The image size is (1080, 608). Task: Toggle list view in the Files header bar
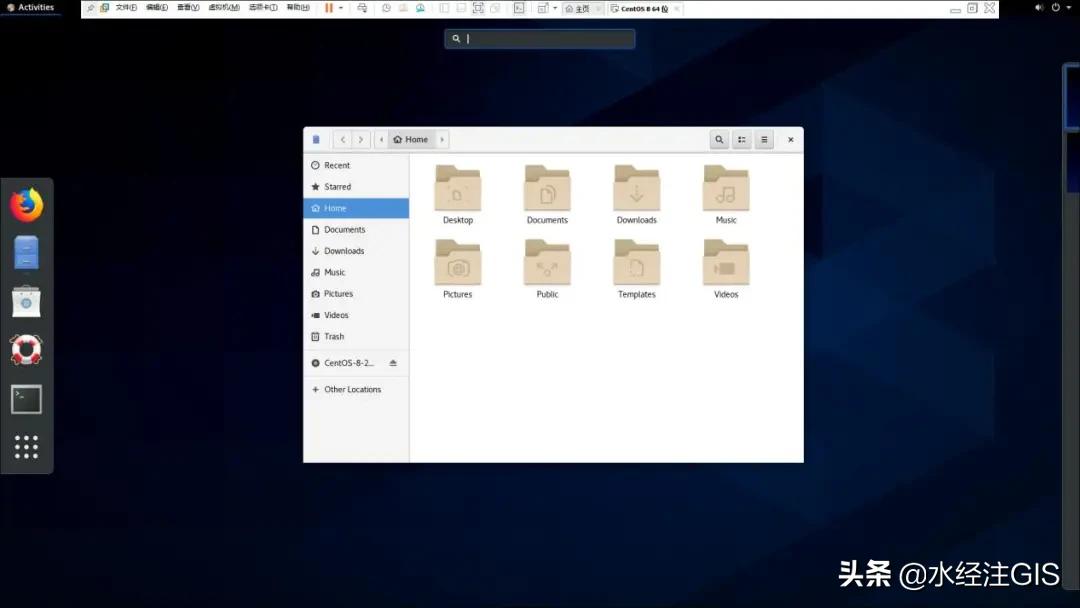(741, 139)
